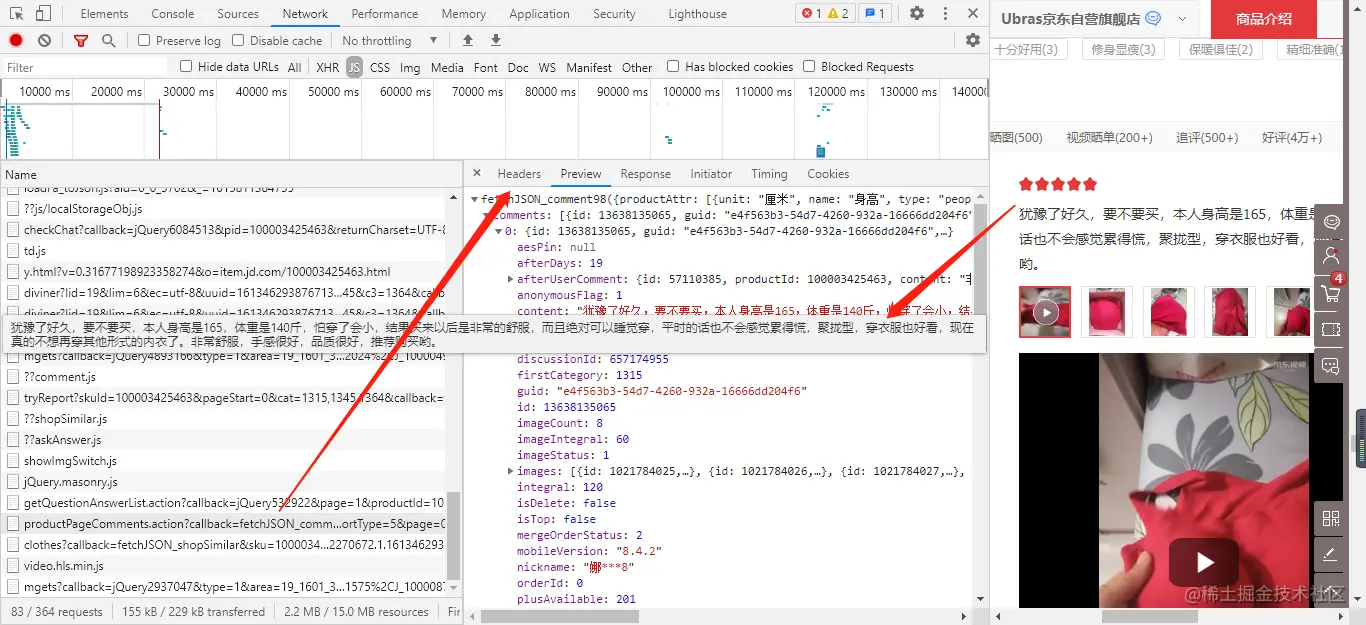Enable the Disable cache checkbox
The width and height of the screenshot is (1366, 625).
coord(238,40)
